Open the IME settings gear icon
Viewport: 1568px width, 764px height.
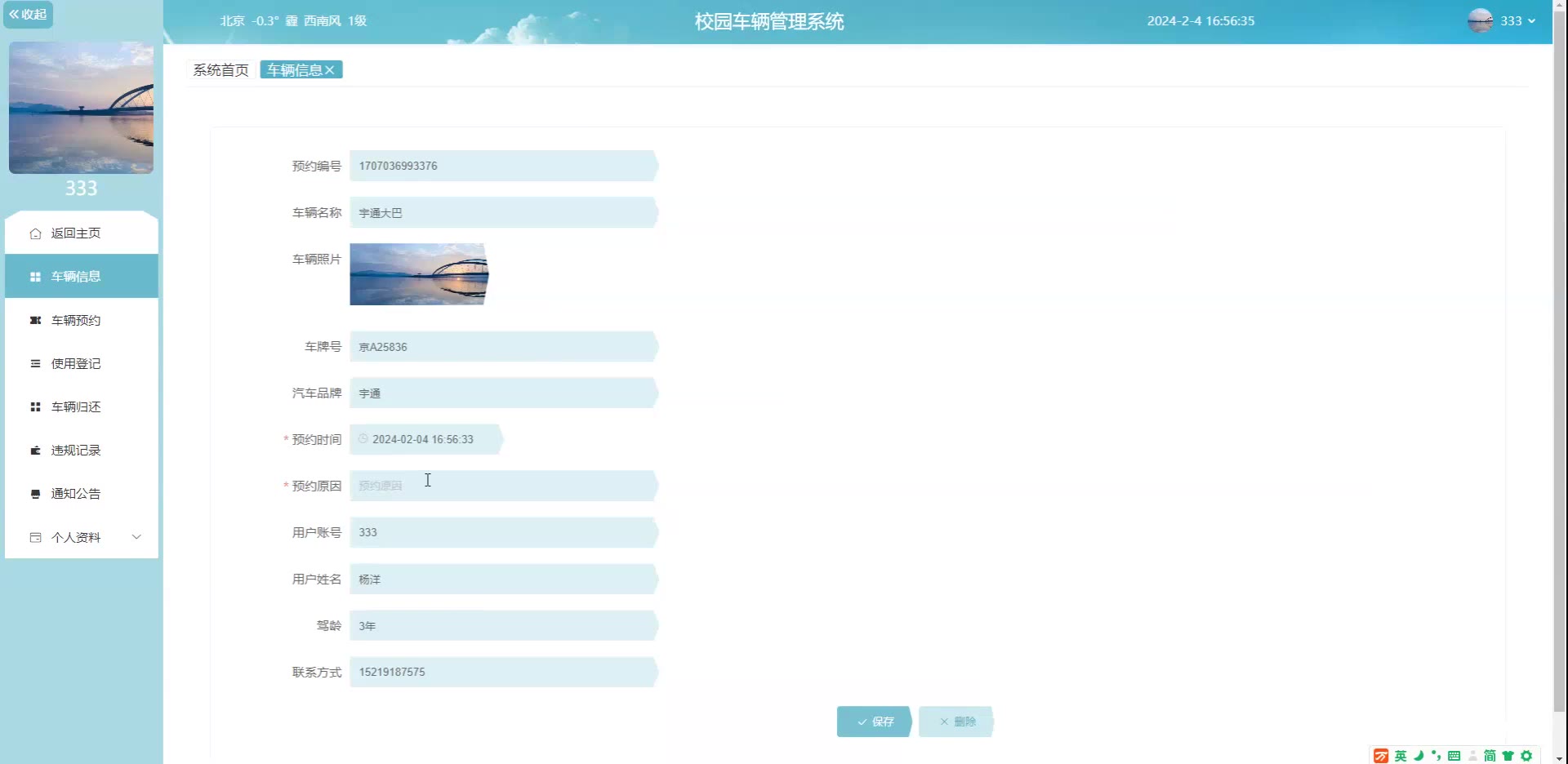point(1526,756)
